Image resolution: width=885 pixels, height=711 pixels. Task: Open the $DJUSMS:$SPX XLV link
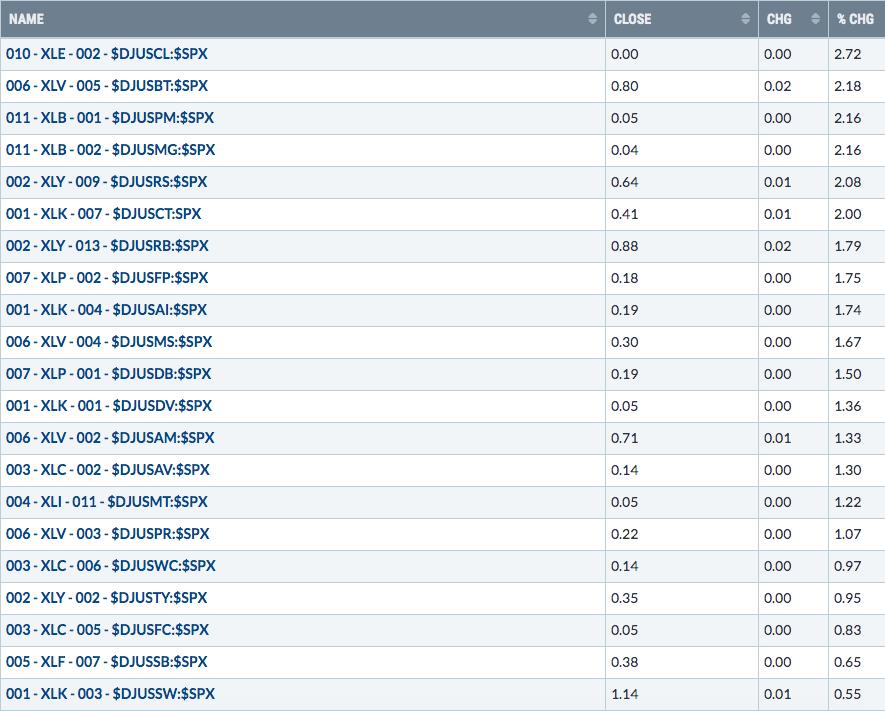(109, 342)
